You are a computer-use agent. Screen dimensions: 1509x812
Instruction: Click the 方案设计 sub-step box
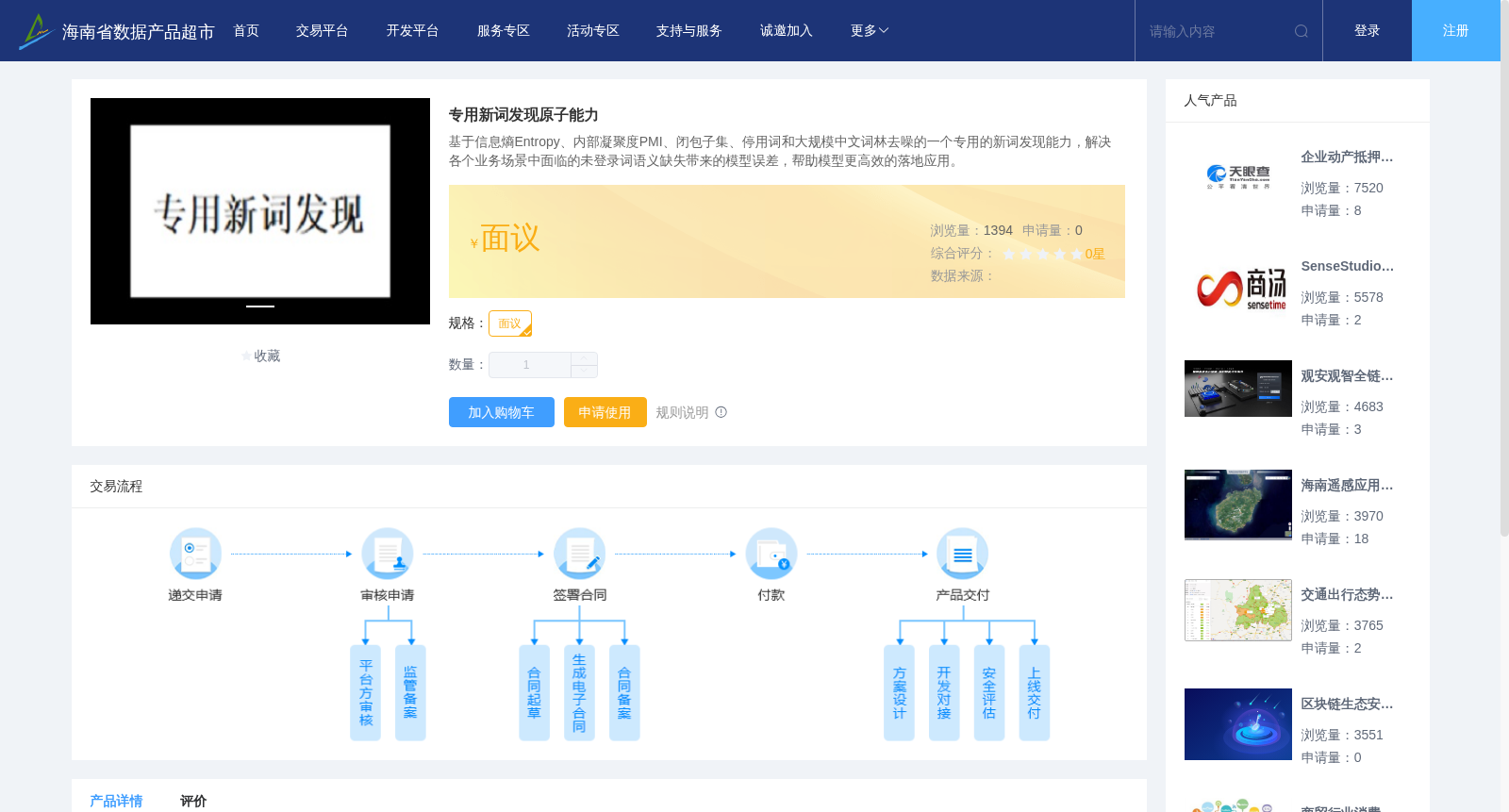click(899, 693)
